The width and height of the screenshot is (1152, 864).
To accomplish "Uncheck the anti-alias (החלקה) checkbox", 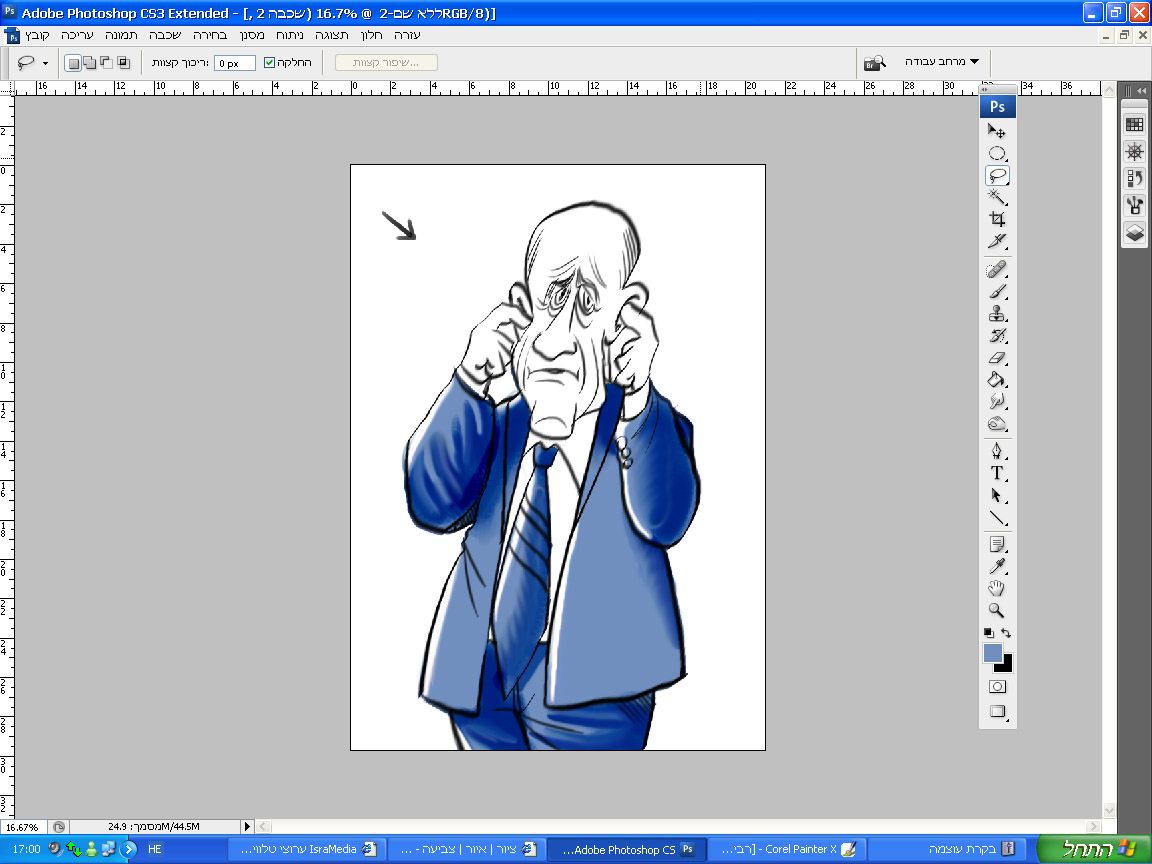I will 269,63.
